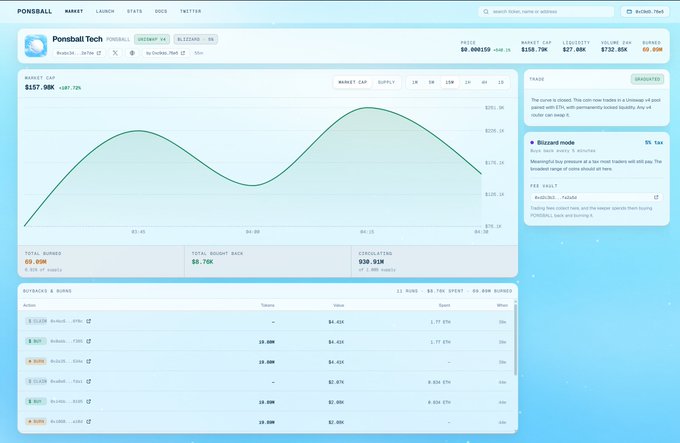Click the When column header
Viewport: 680px width, 443px height.
(x=502, y=306)
